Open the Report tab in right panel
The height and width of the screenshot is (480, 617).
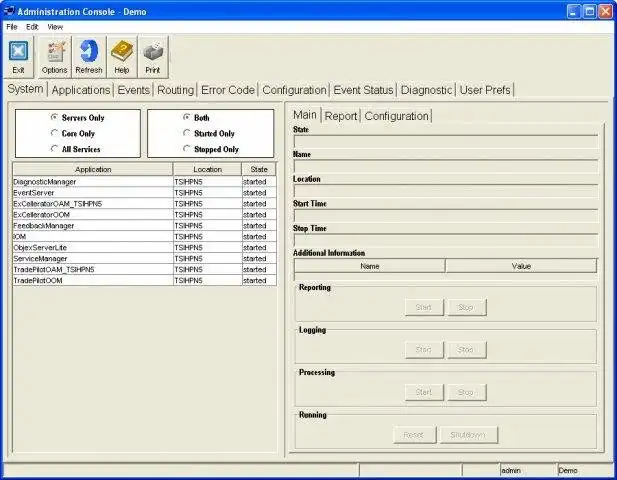pyautogui.click(x=341, y=116)
